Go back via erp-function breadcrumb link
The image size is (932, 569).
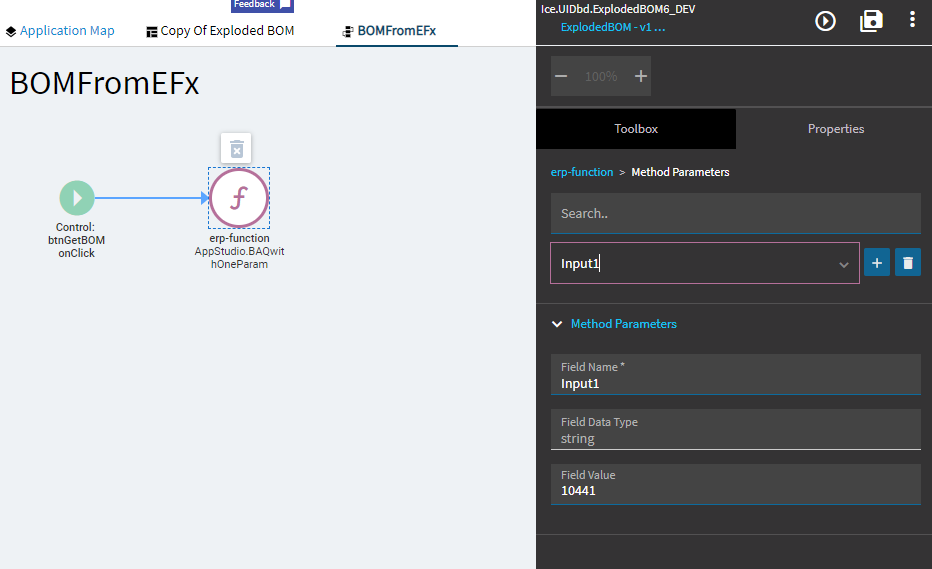[x=581, y=172]
